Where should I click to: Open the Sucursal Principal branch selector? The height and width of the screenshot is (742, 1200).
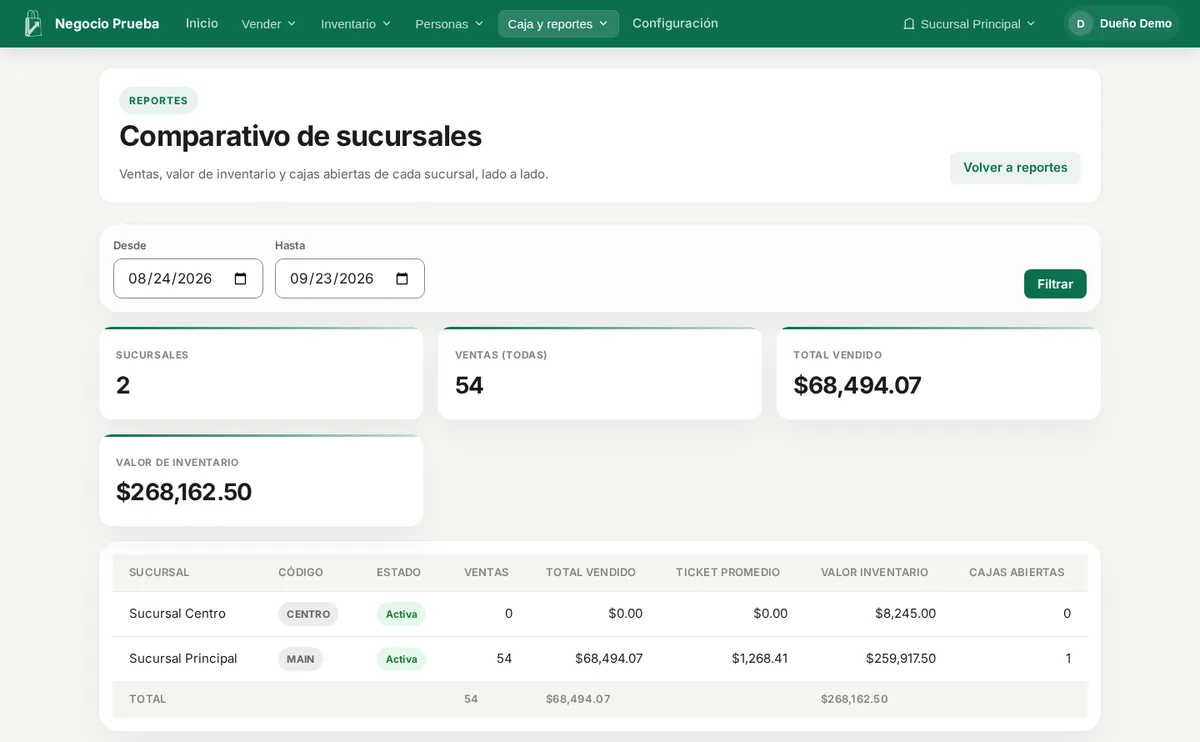coord(969,24)
